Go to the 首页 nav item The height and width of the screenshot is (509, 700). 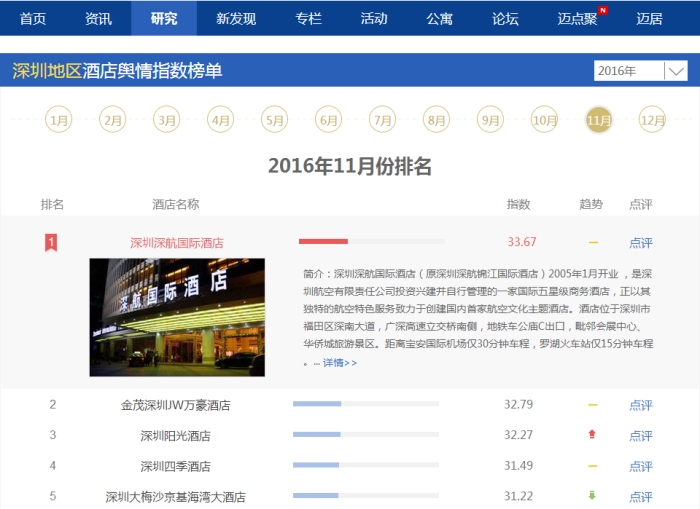click(33, 19)
